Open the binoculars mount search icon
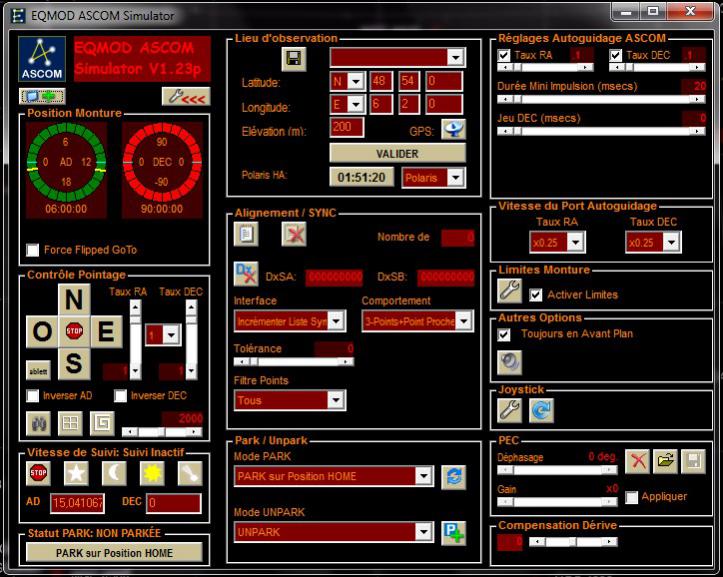 point(39,423)
